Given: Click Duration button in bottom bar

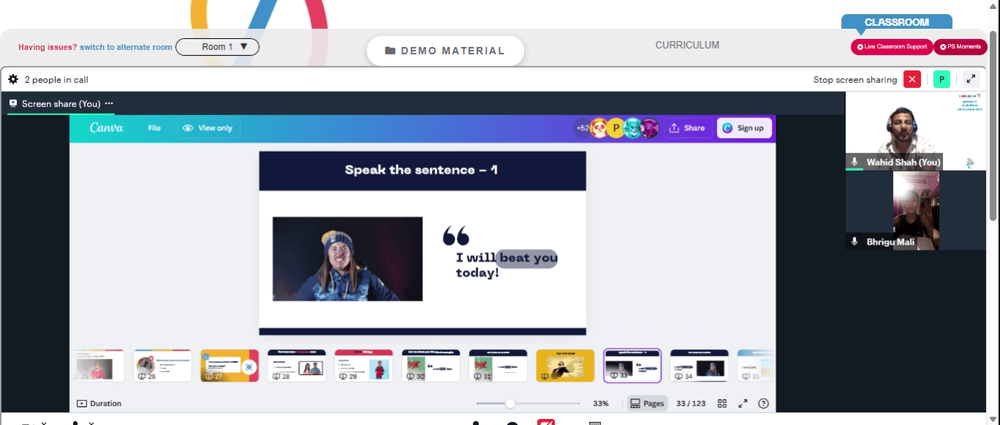Looking at the screenshot, I should point(99,403).
